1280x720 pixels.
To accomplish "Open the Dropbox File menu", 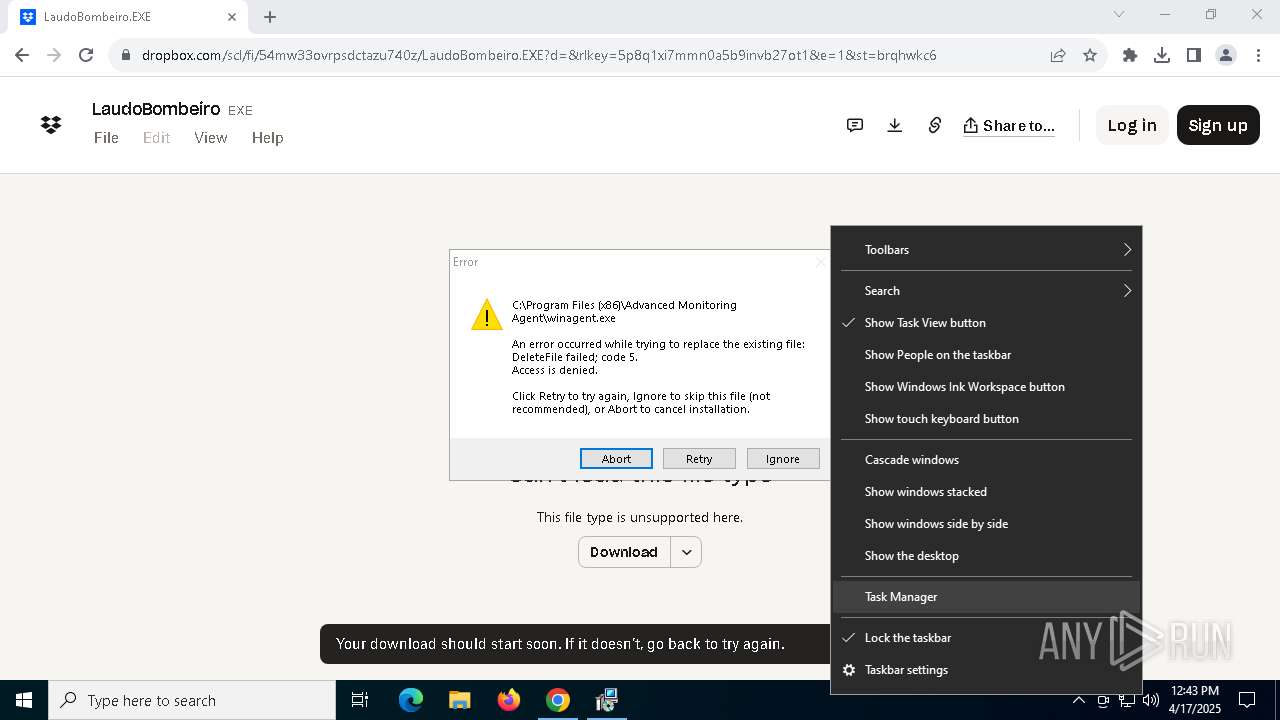I will click(106, 138).
